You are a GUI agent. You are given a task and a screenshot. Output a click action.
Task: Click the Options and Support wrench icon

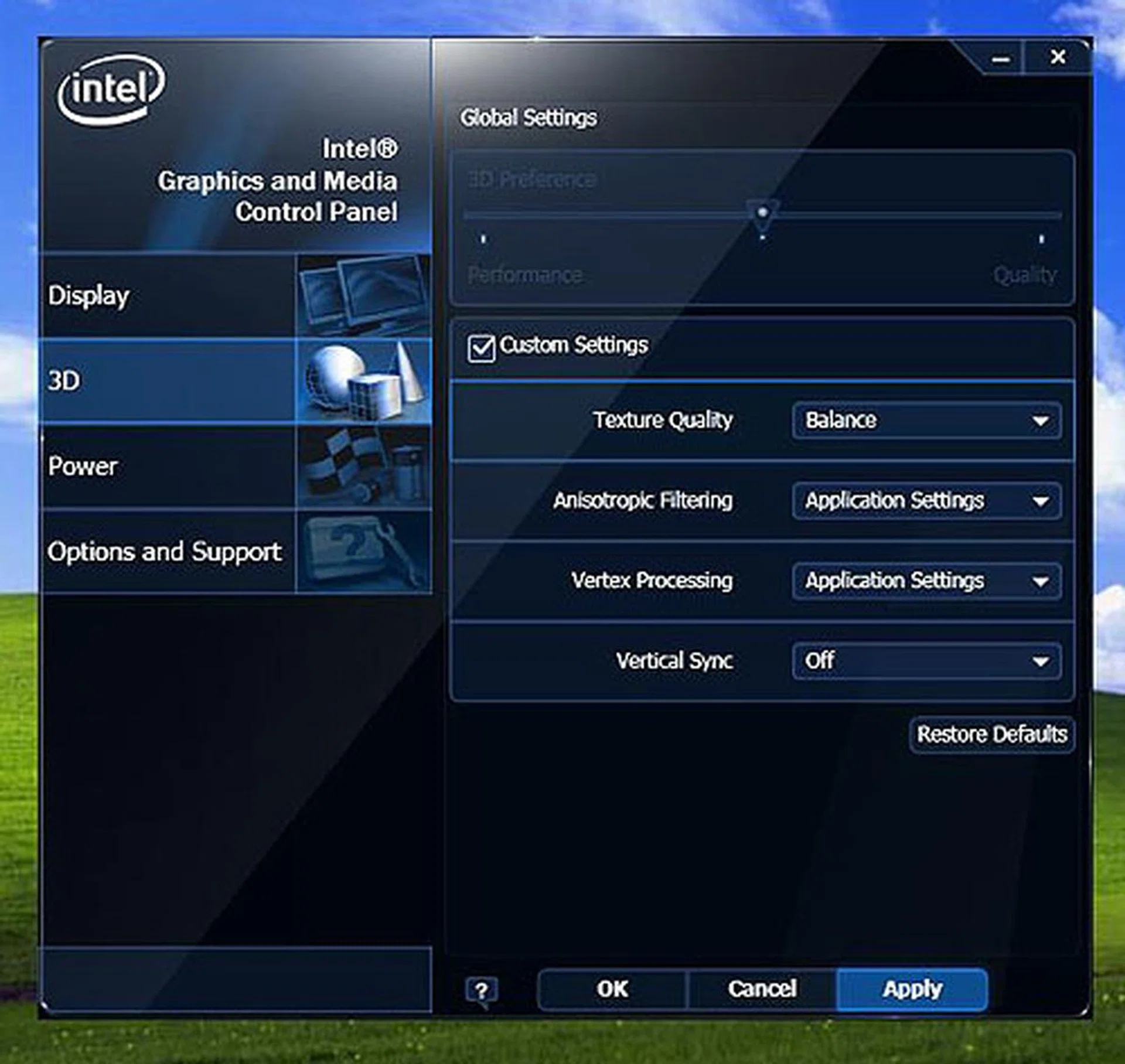coord(363,551)
